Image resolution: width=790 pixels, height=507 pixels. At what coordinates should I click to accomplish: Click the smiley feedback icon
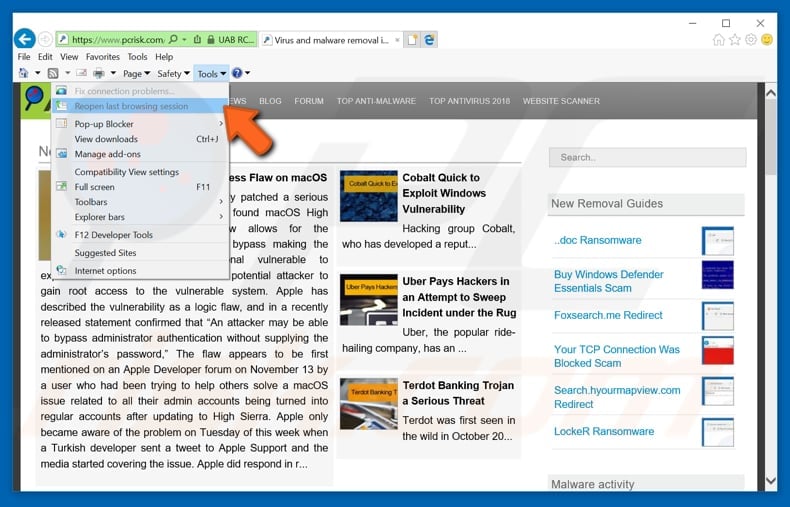(767, 39)
